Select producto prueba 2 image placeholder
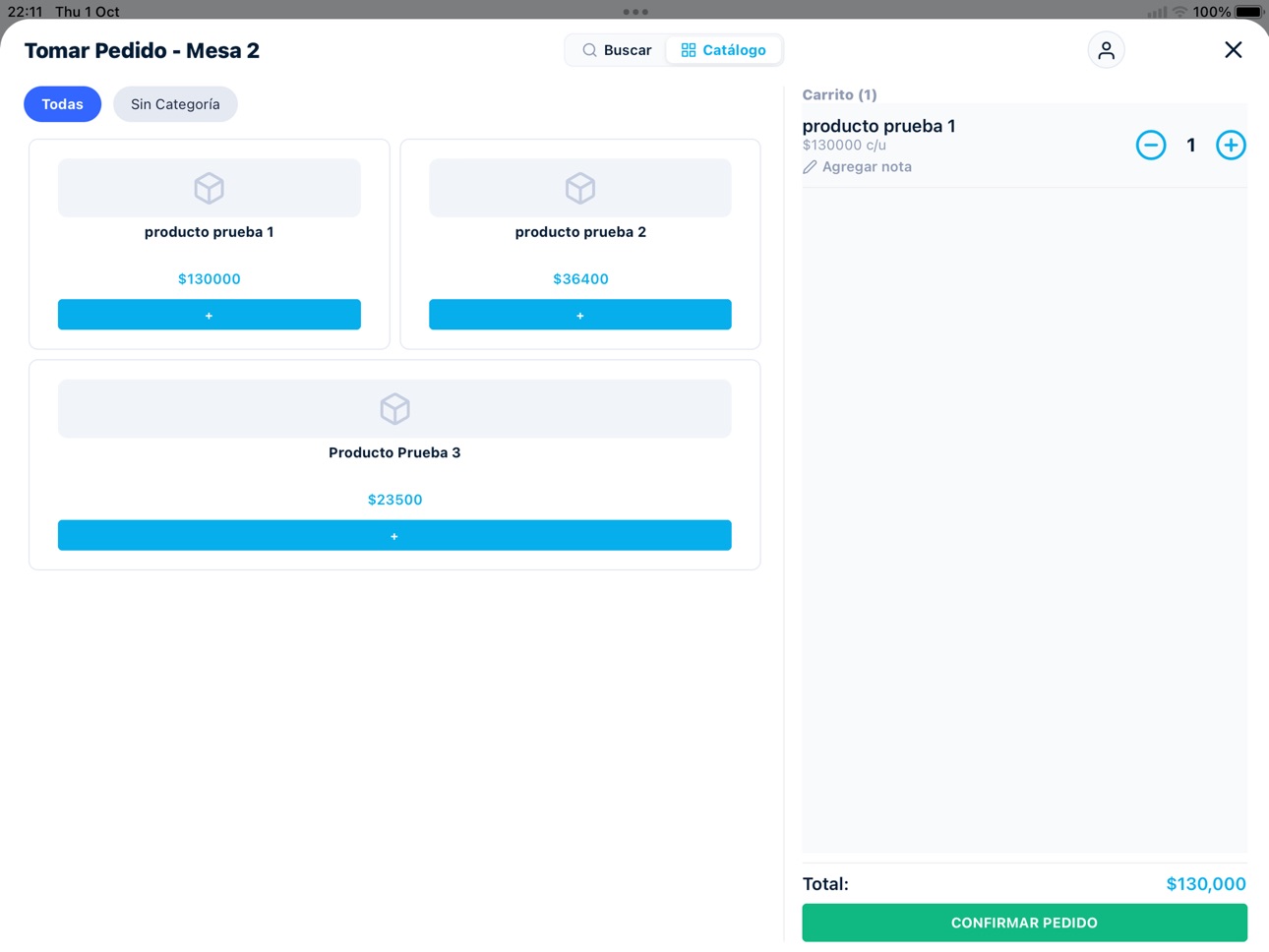The width and height of the screenshot is (1269, 952). coord(580,188)
